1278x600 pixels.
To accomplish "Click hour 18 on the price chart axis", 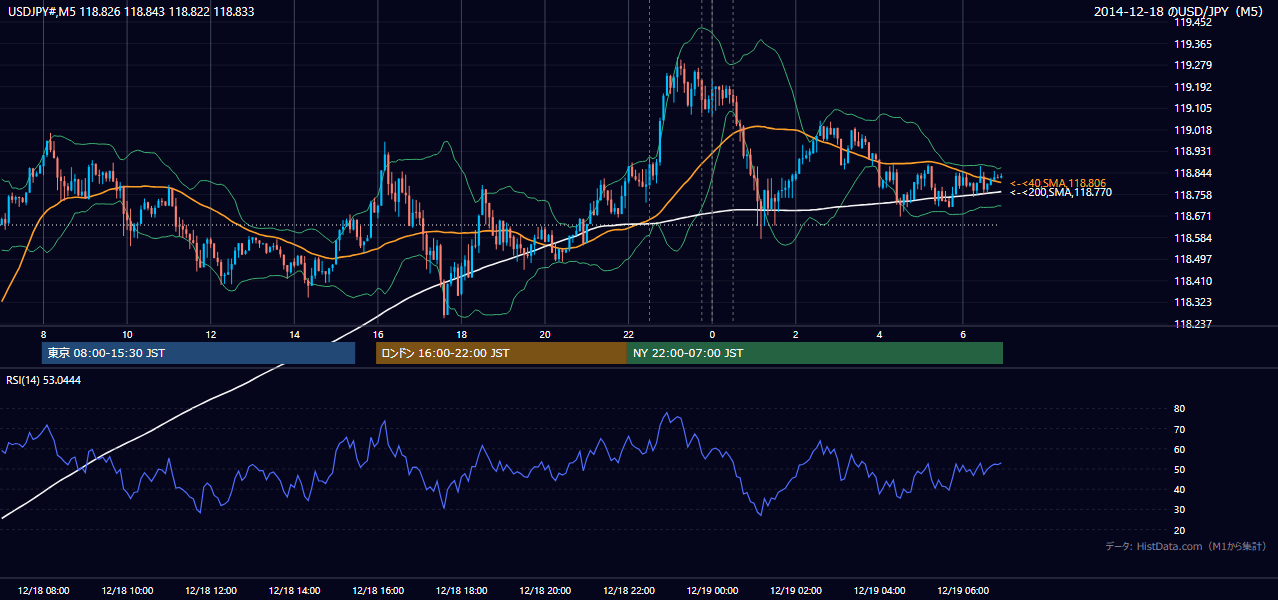I will pyautogui.click(x=461, y=333).
